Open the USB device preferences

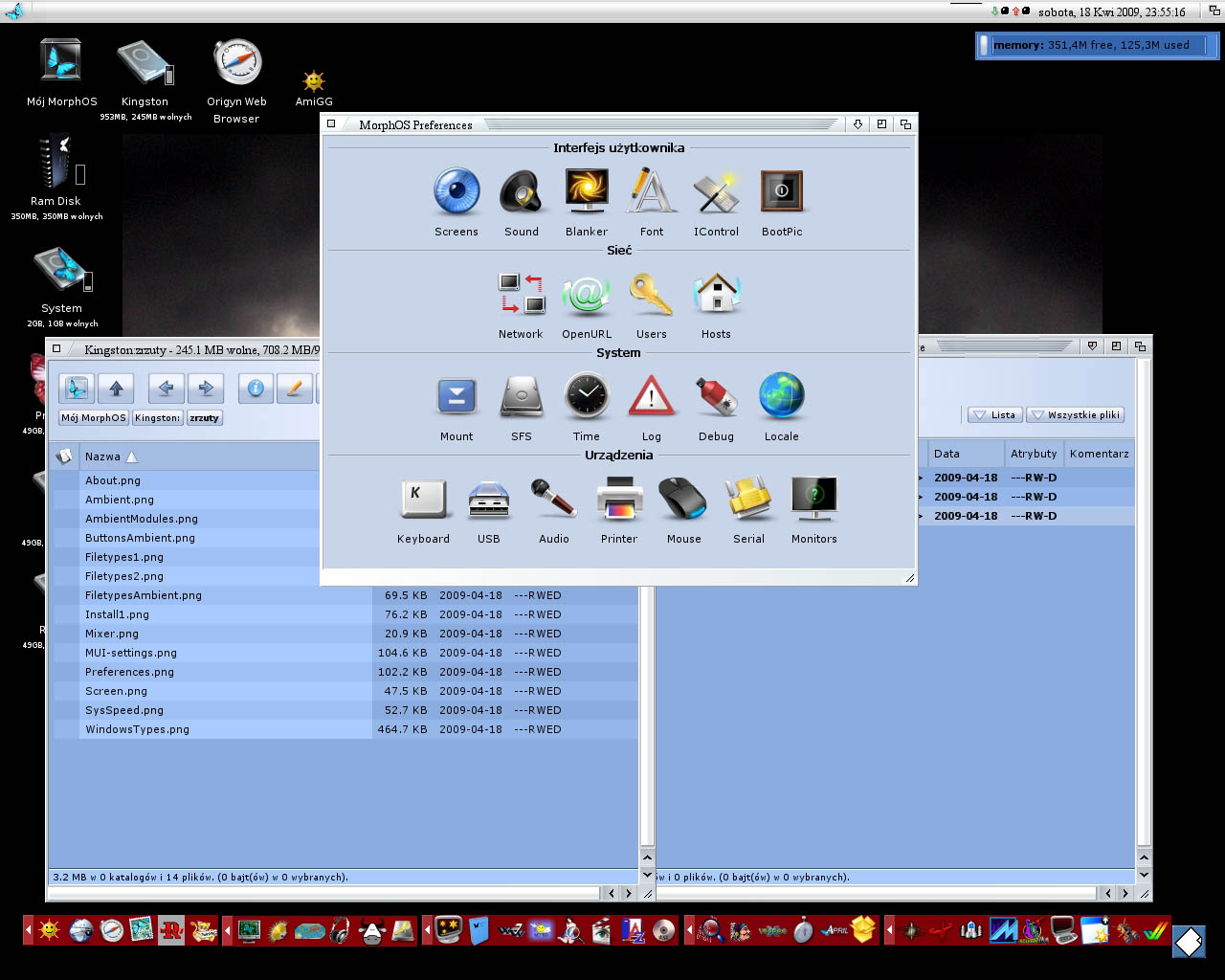pyautogui.click(x=489, y=500)
